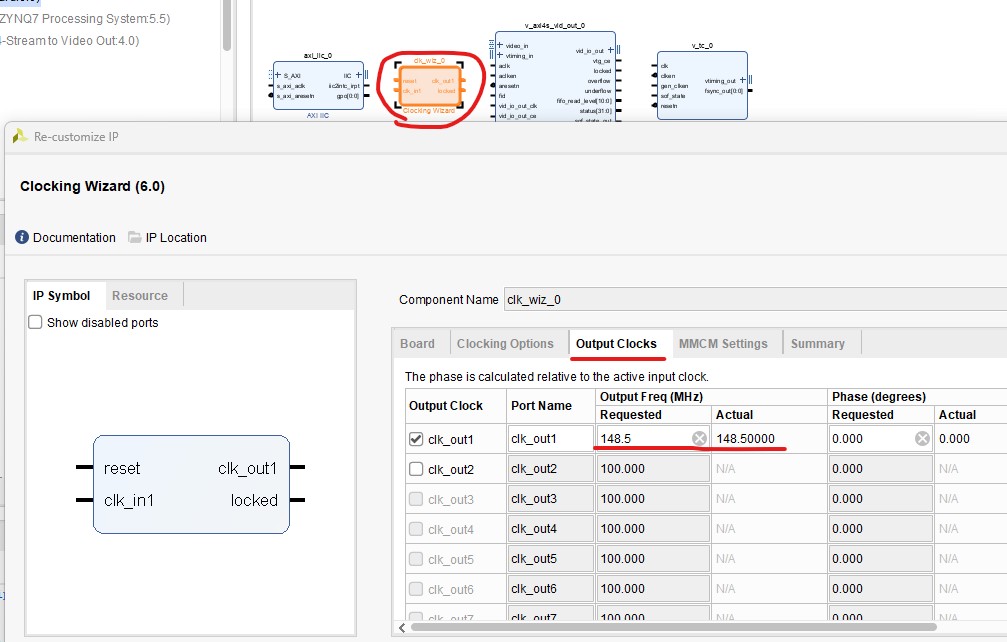Open the Clocking Options tab

pos(505,344)
